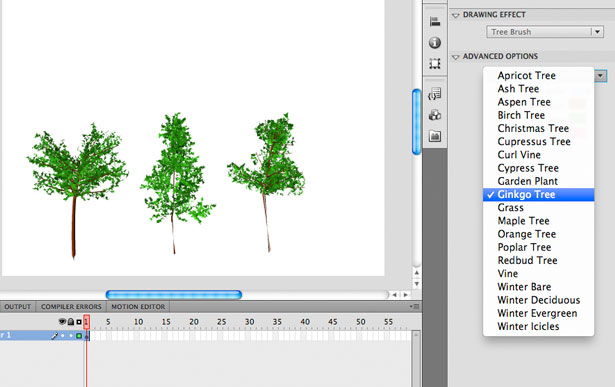
Task: Open the Code Snippets panel icon
Action: coord(435,94)
